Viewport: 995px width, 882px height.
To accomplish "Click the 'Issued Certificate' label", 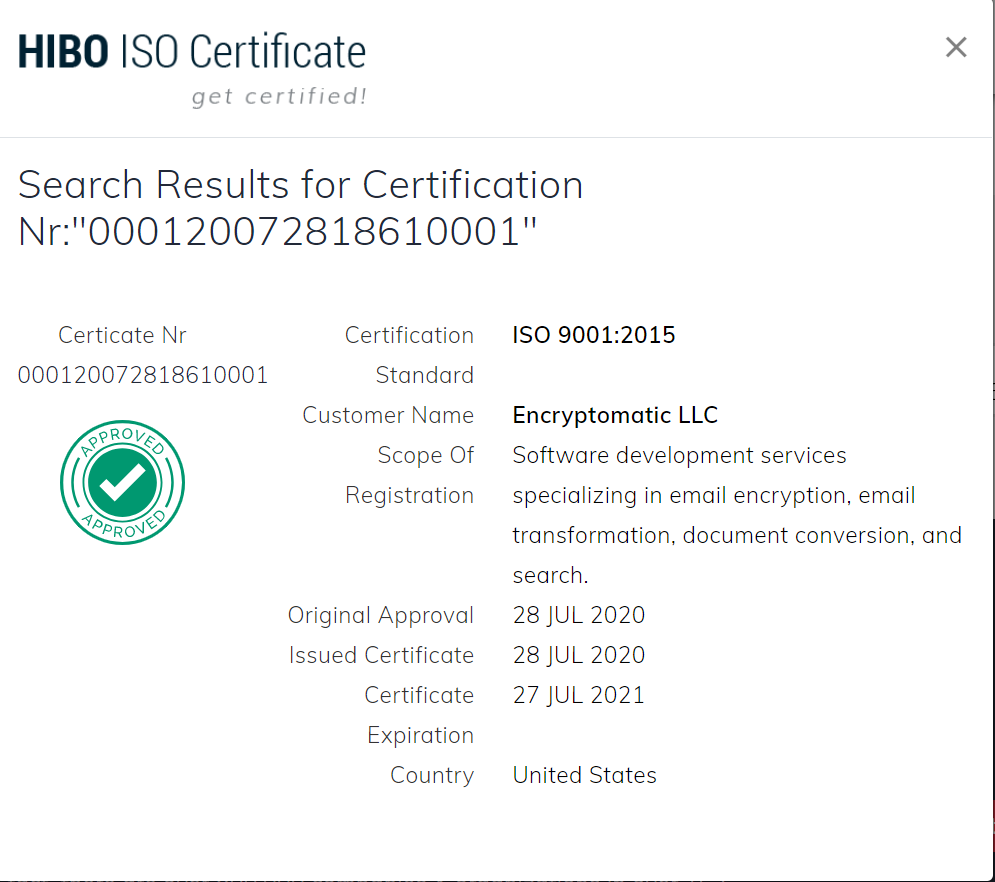I will pyautogui.click(x=381, y=655).
